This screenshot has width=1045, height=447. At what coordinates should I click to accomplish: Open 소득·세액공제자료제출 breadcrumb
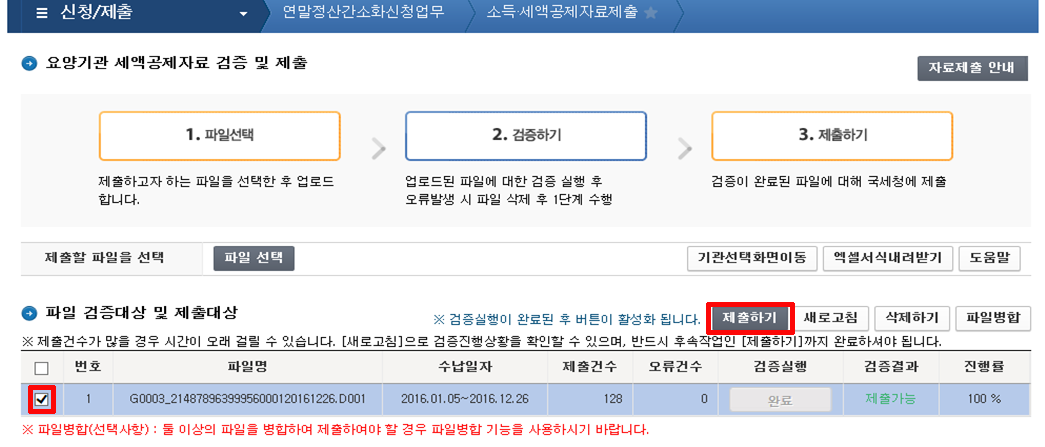(x=562, y=13)
